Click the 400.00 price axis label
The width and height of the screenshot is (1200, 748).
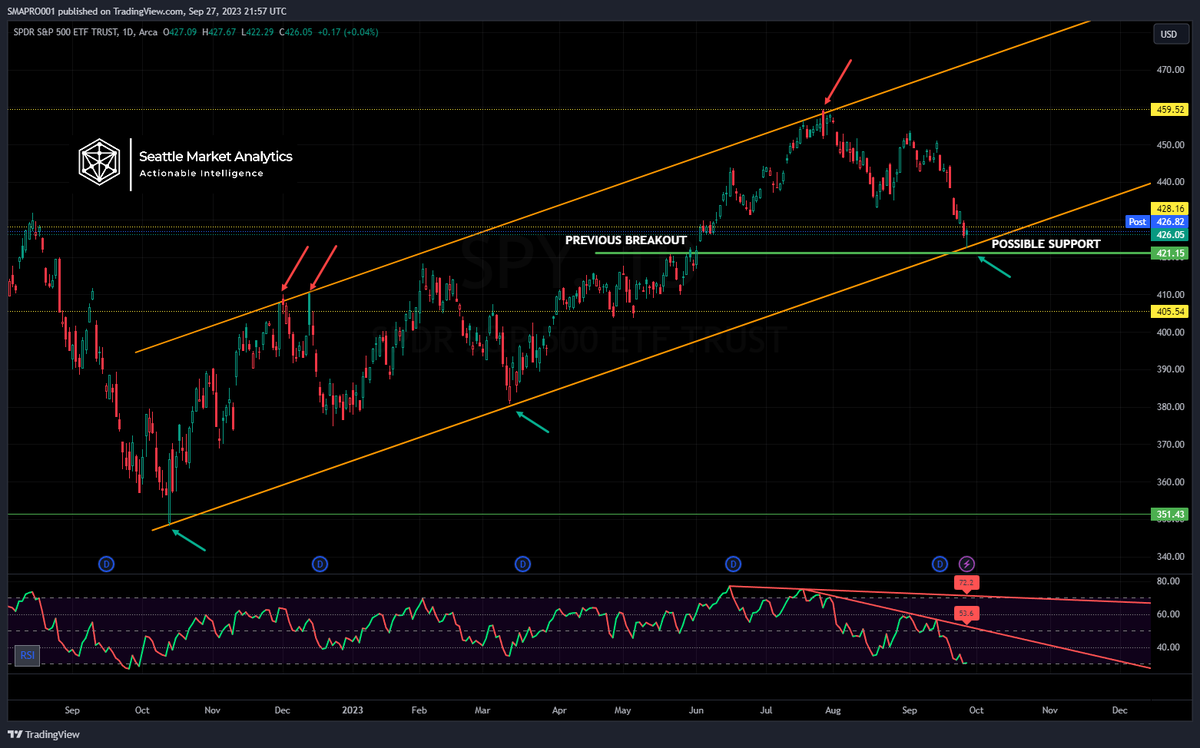1170,332
